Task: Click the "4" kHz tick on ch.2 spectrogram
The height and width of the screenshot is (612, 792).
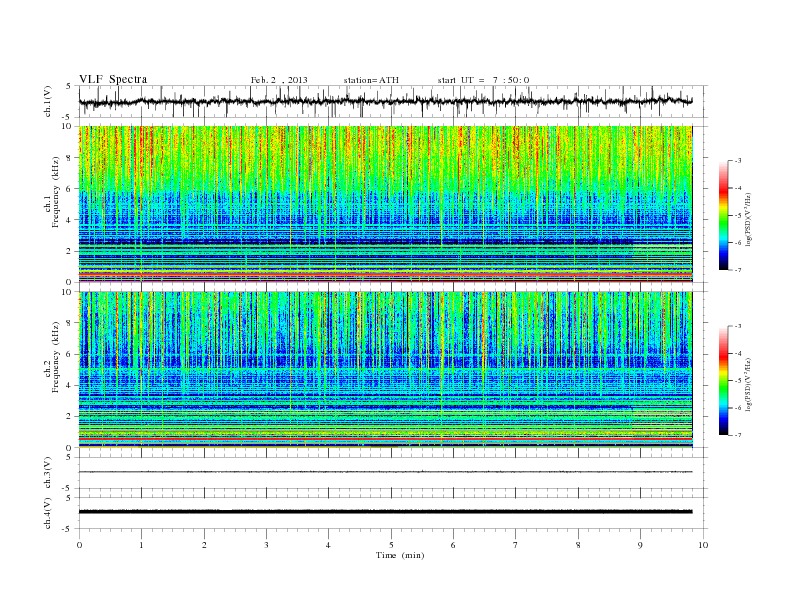Action: coord(70,385)
